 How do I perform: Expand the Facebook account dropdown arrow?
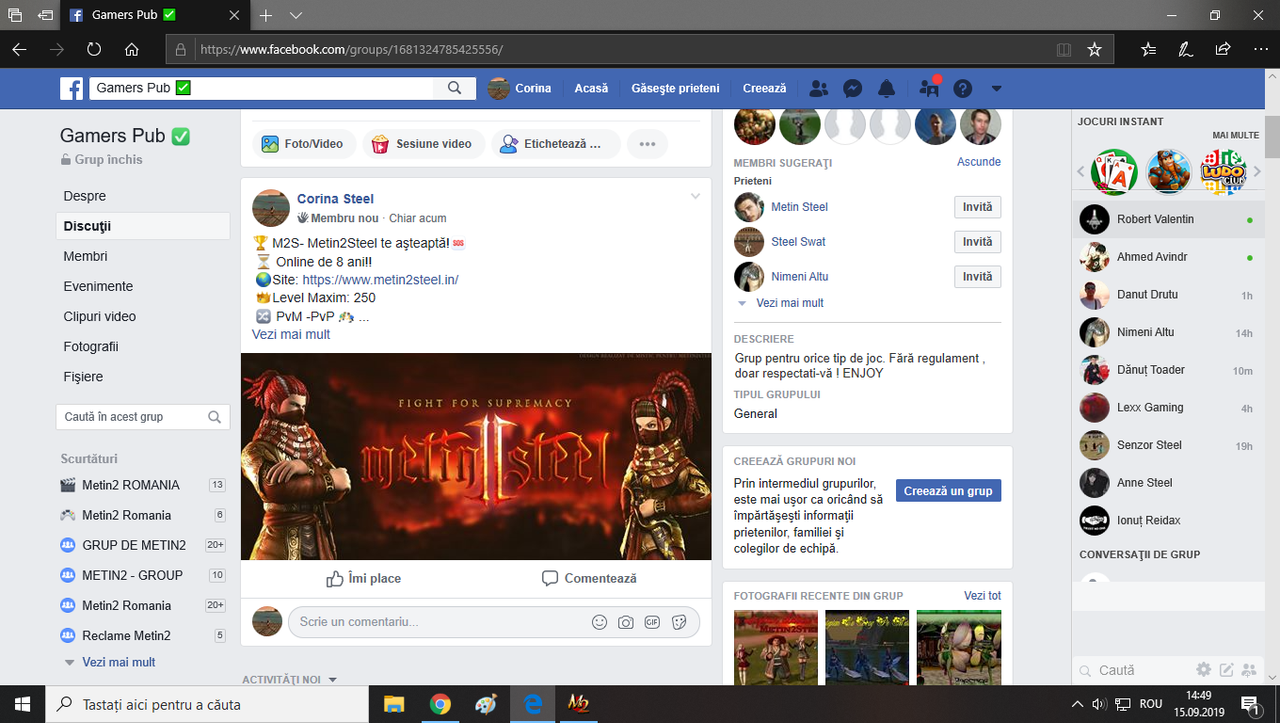tap(996, 89)
